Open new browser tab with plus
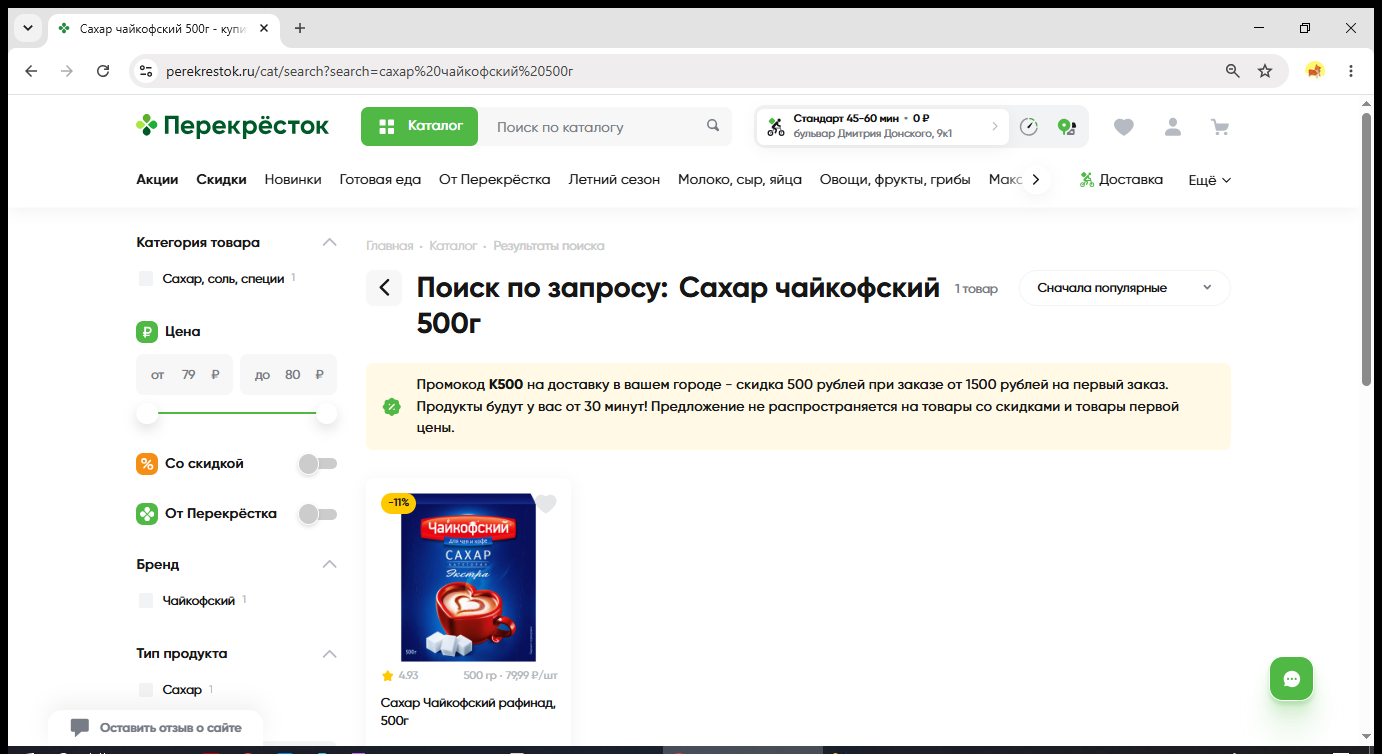This screenshot has width=1382, height=754. 300,28
